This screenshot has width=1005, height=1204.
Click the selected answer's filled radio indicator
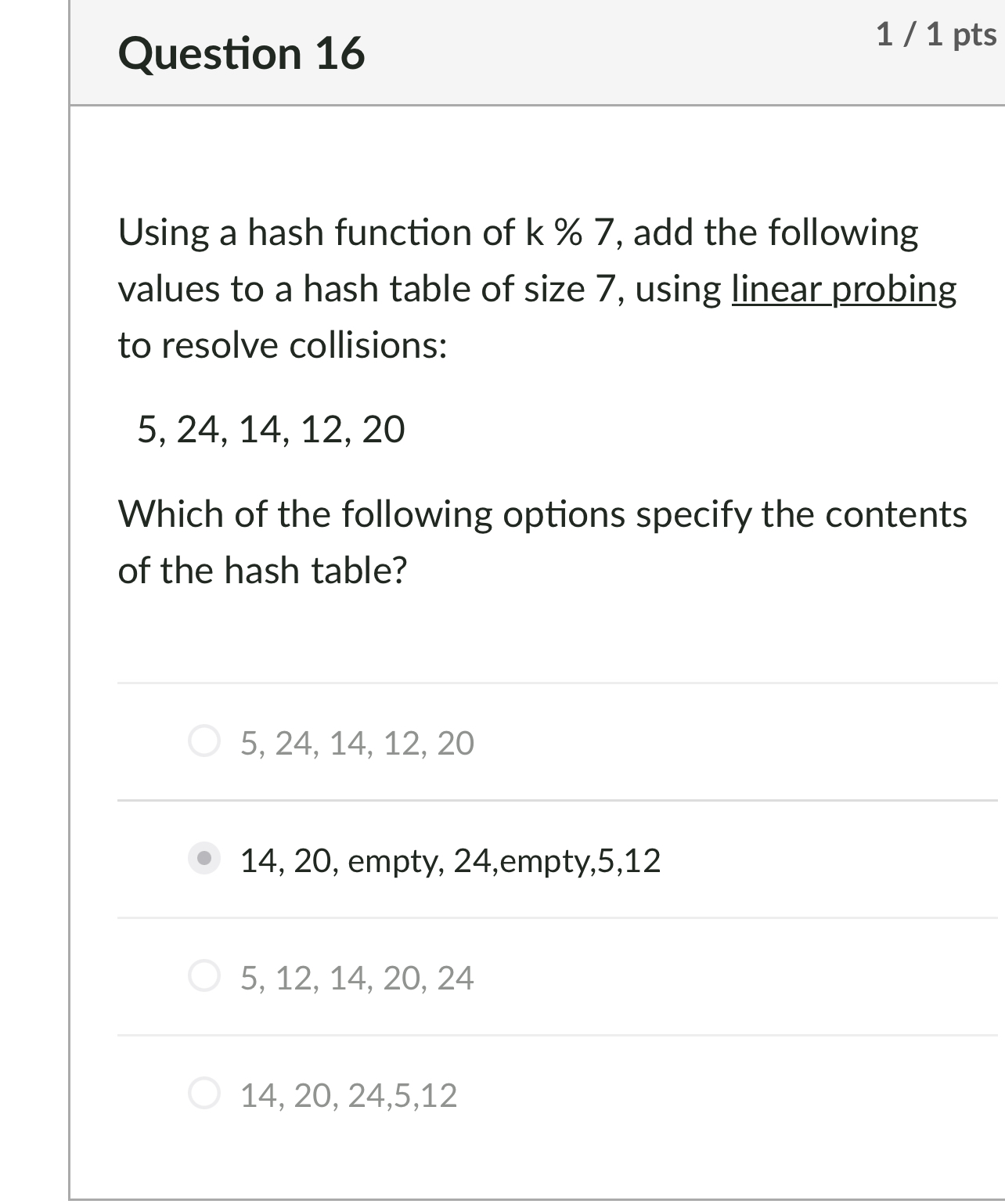[x=205, y=861]
